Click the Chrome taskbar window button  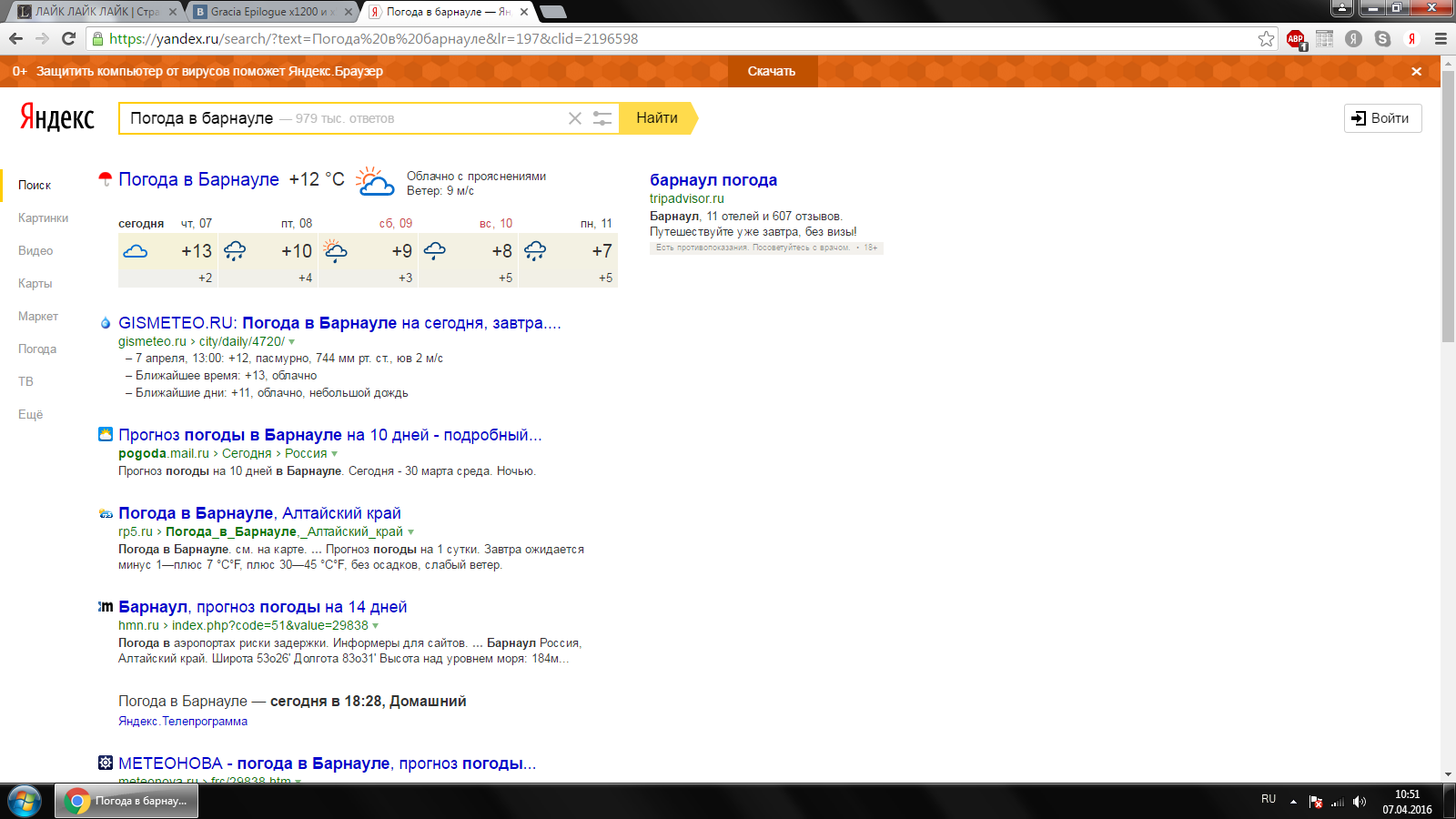(x=126, y=802)
